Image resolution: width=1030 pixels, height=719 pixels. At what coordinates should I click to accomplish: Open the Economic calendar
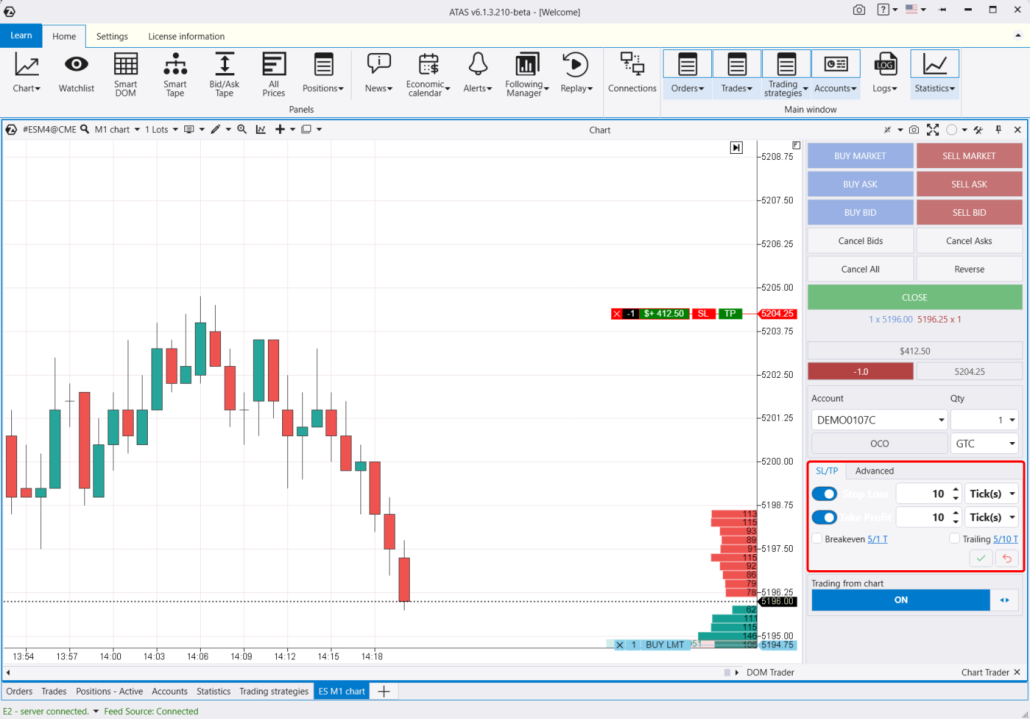pyautogui.click(x=429, y=73)
